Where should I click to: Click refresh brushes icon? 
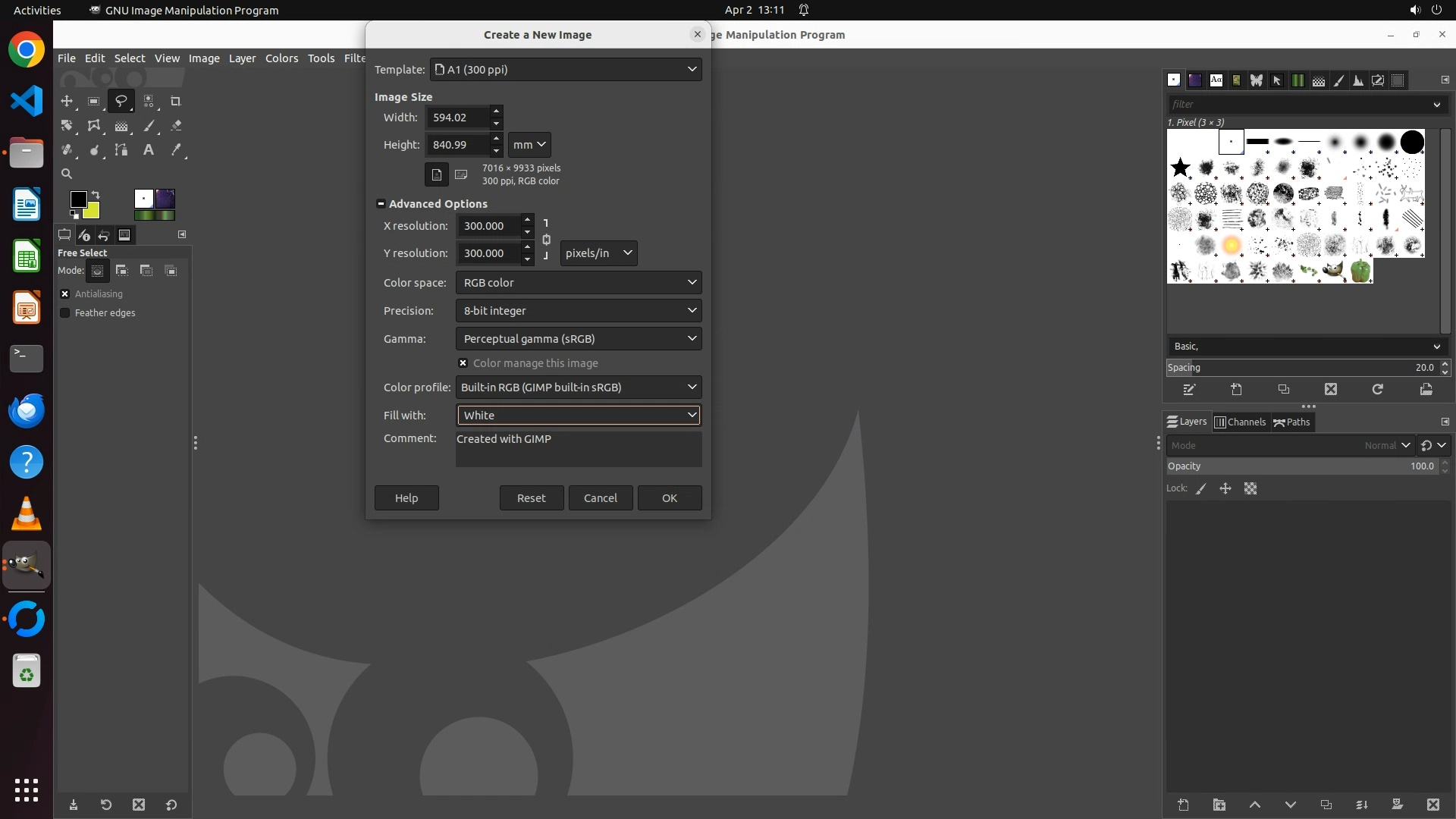click(1377, 389)
